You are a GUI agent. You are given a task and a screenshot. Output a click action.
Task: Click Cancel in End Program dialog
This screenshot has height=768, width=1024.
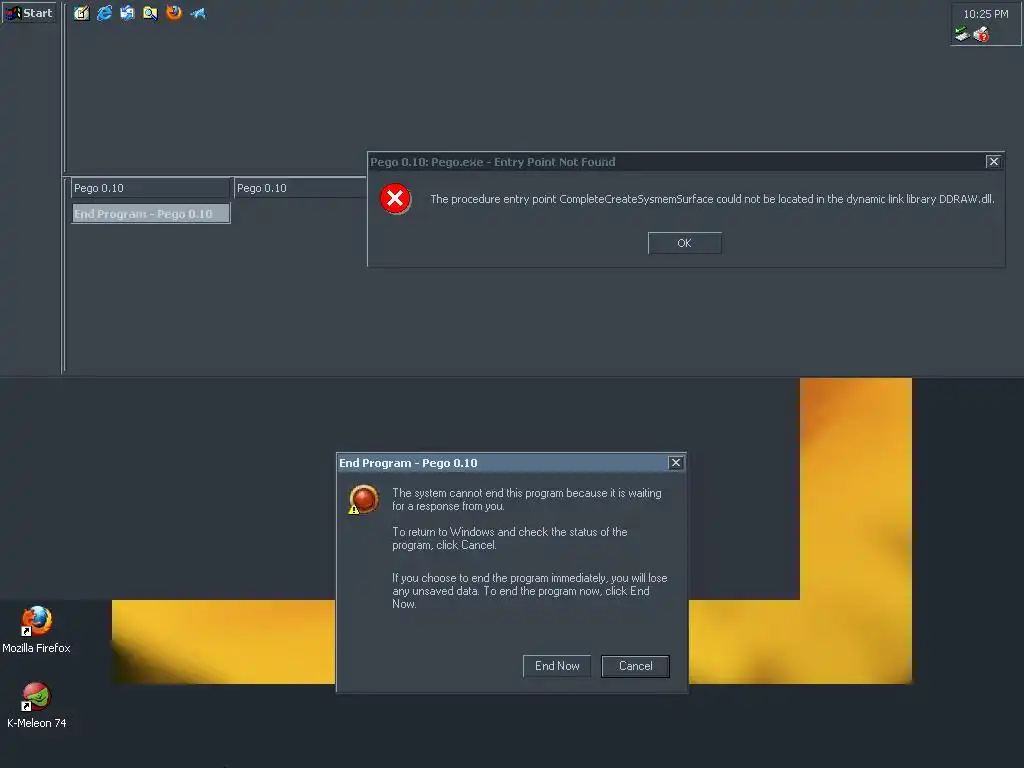coord(635,666)
